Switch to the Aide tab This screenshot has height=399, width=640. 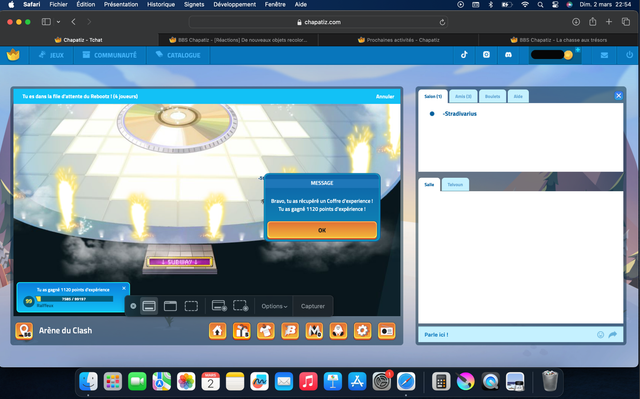tap(518, 96)
